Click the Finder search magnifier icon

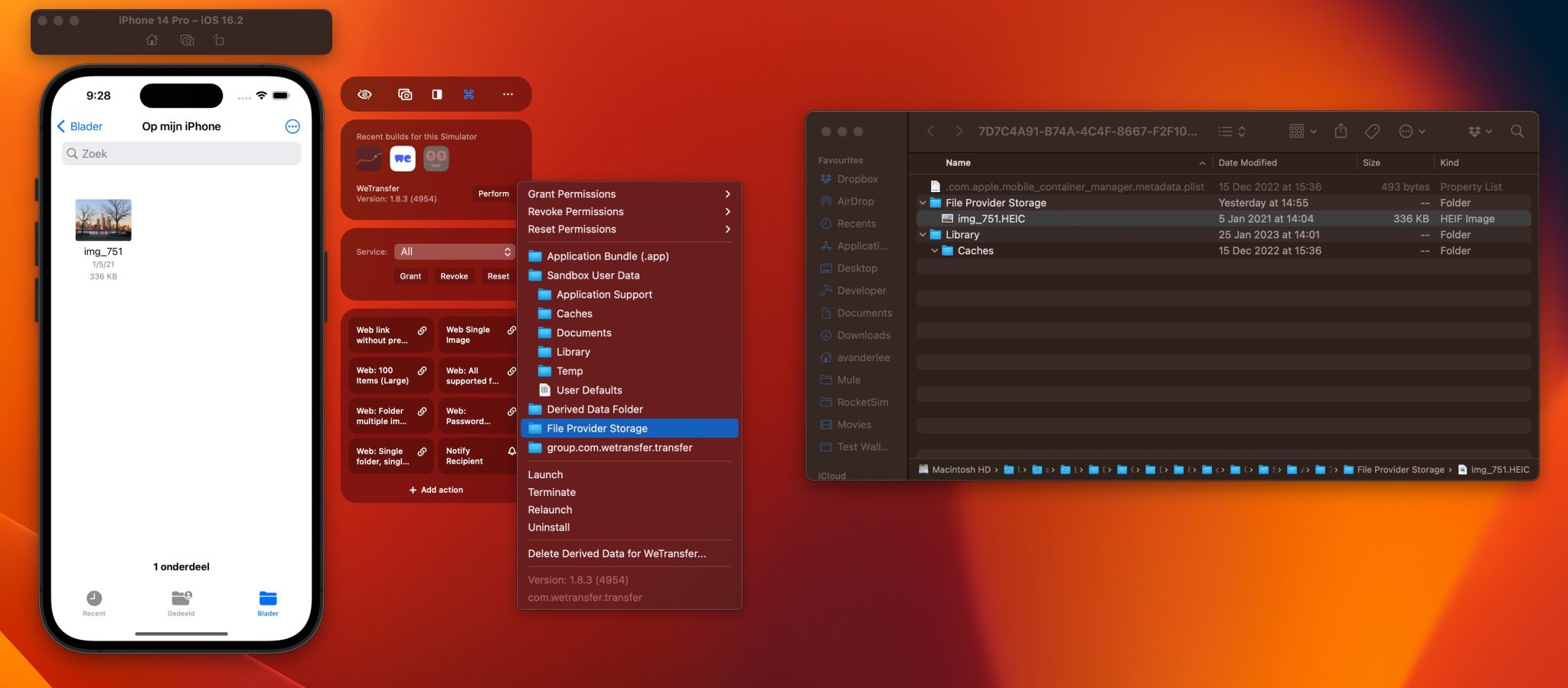click(x=1517, y=132)
